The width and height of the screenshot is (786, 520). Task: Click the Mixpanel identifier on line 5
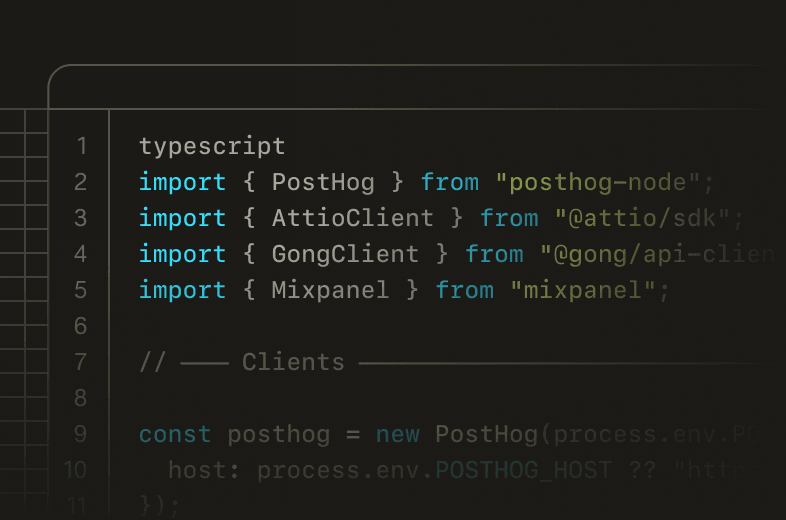(x=331, y=291)
